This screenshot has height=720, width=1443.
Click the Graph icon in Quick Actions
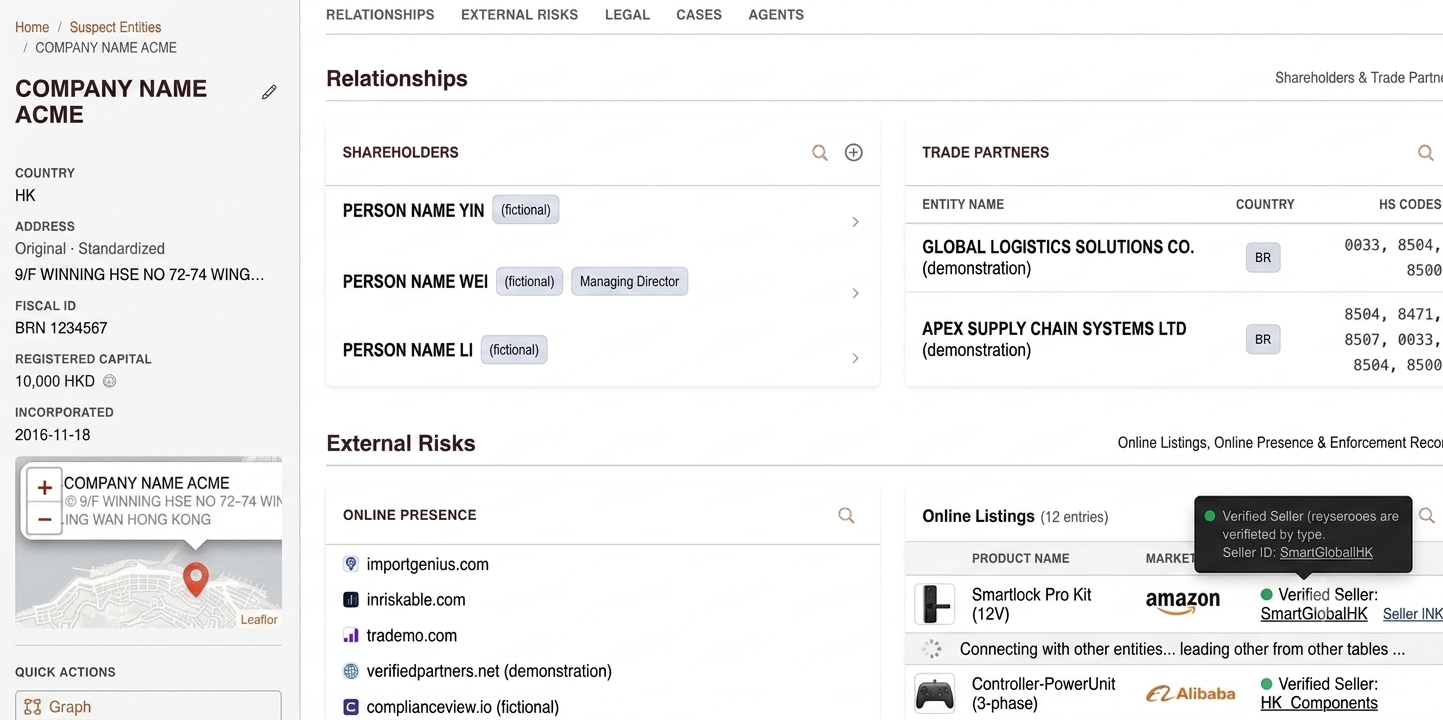(33, 707)
